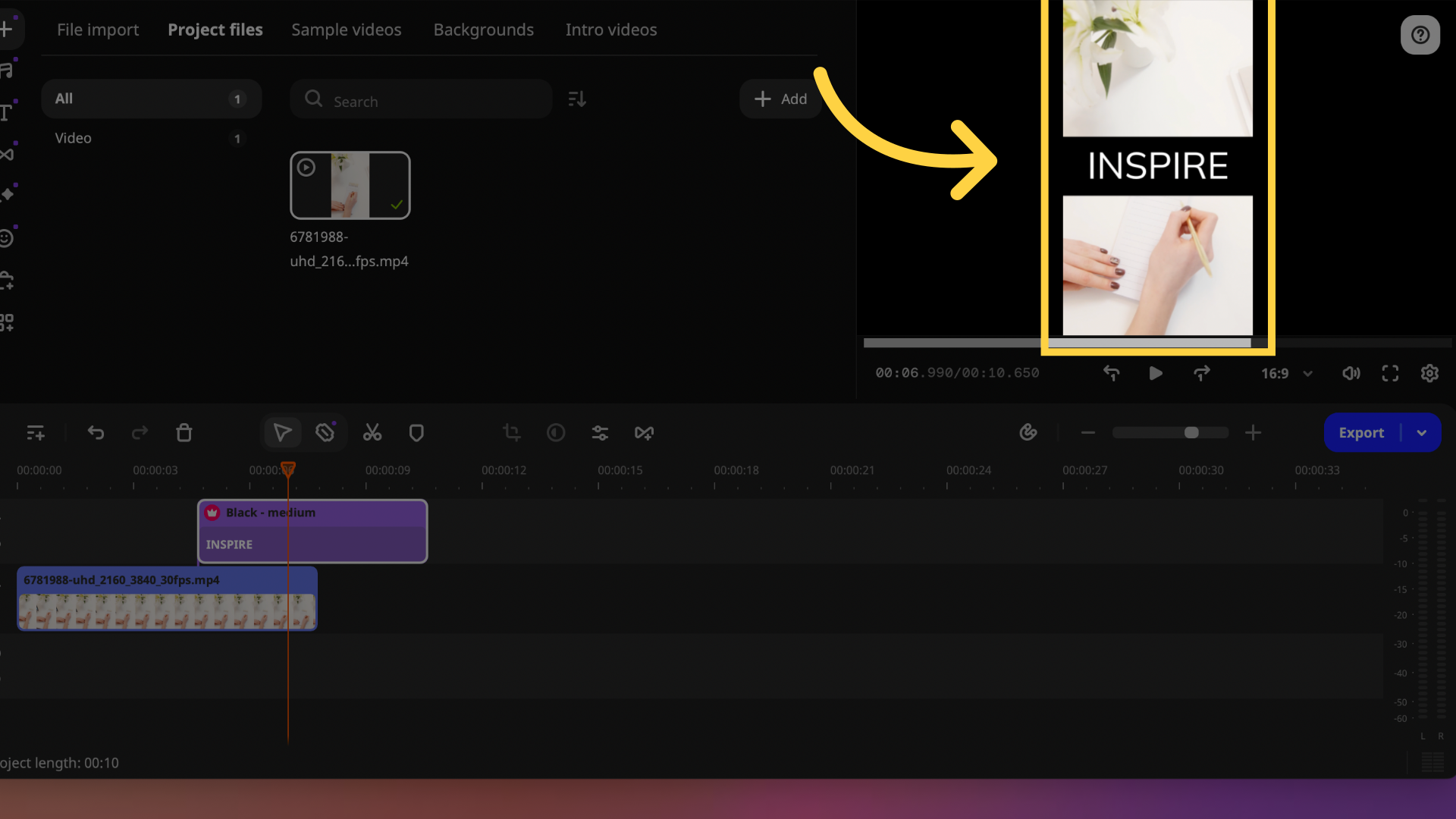Open the Backgrounds tab
Screen dimensions: 1456x819
483,29
